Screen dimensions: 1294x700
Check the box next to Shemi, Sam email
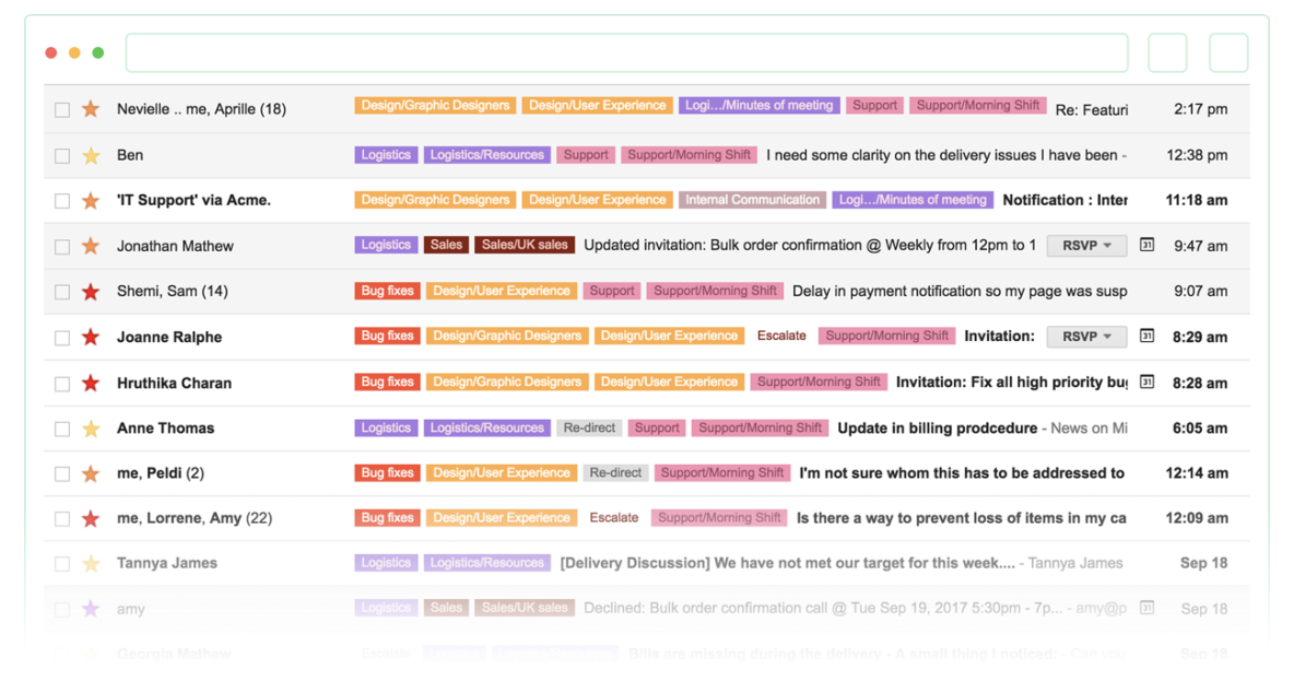62,292
